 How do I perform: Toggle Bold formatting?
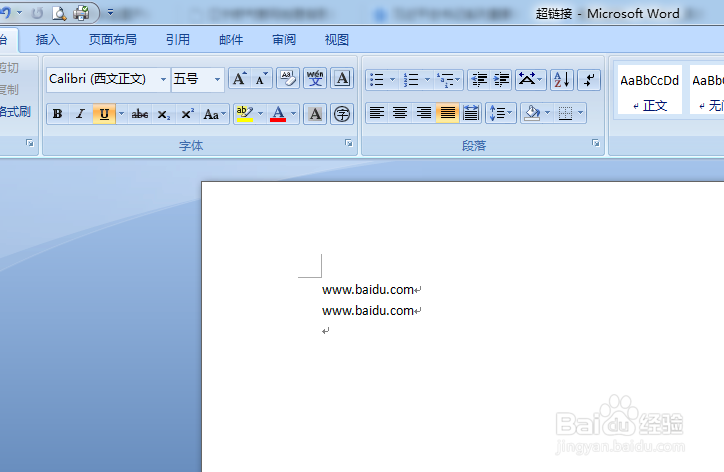pos(58,114)
